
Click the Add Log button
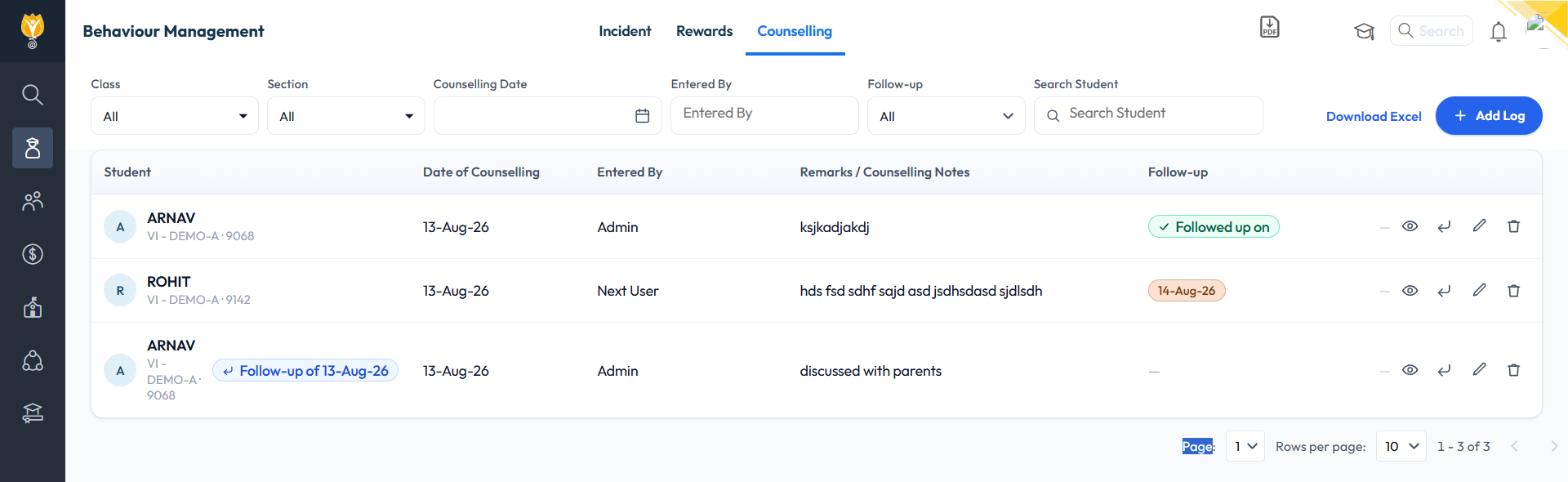coord(1489,116)
